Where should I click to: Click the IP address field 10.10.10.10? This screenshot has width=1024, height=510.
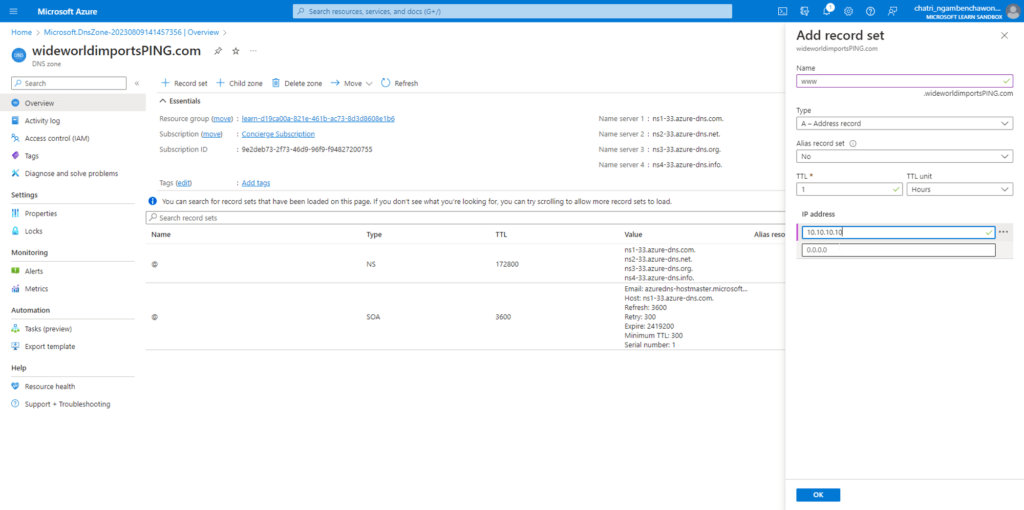click(899, 232)
